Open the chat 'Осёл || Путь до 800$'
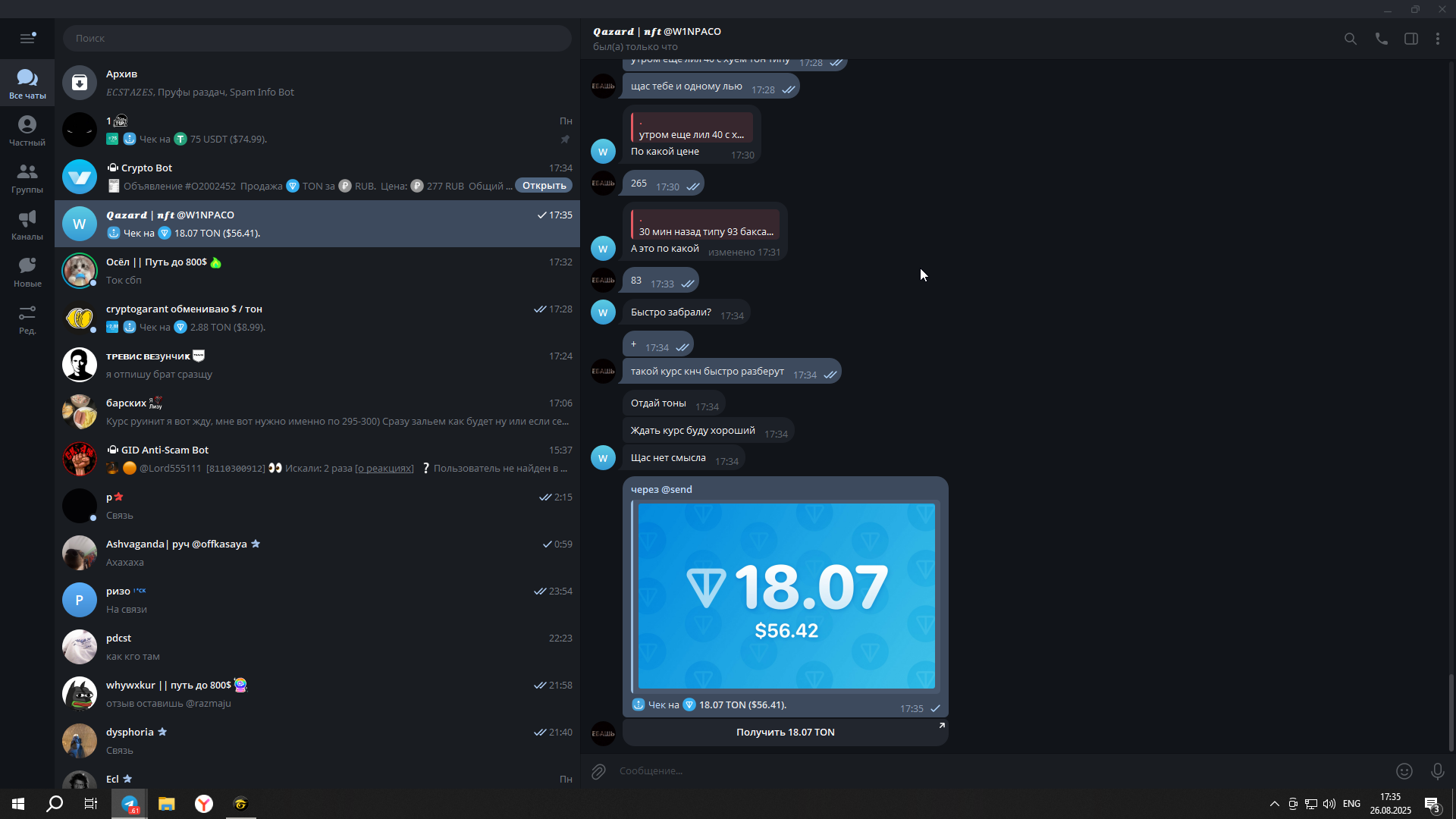This screenshot has width=1456, height=819. (317, 271)
